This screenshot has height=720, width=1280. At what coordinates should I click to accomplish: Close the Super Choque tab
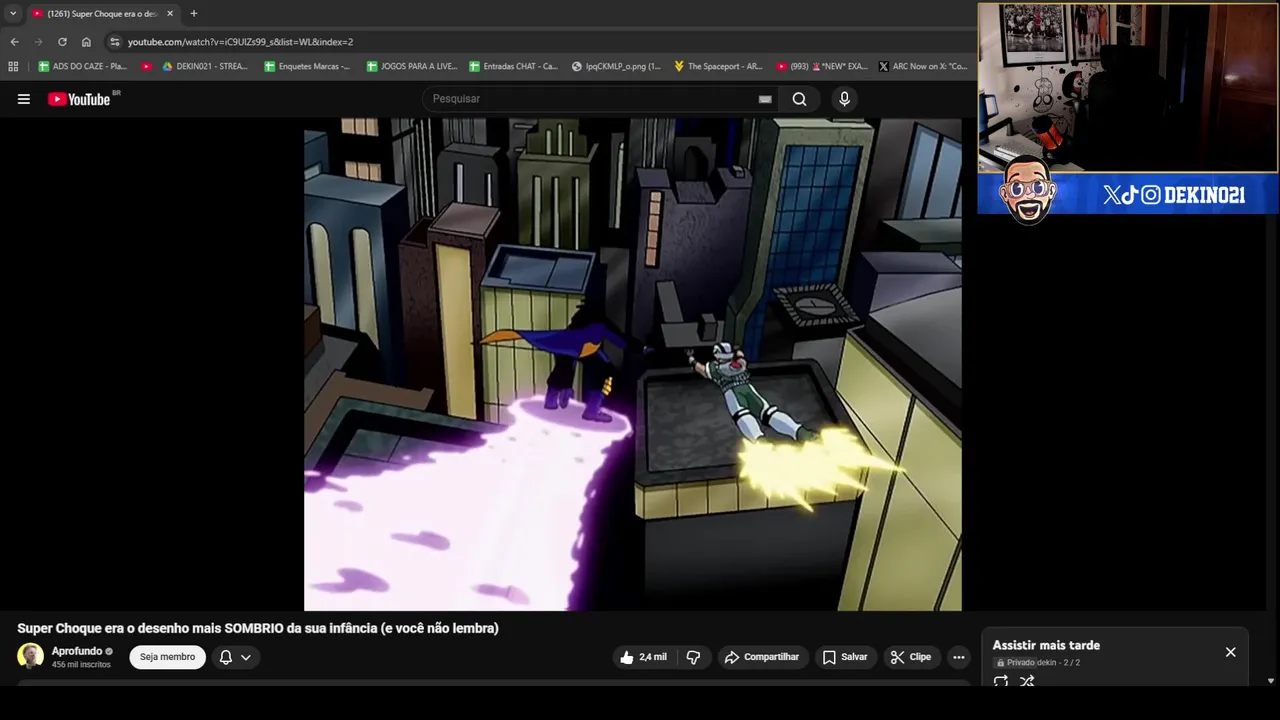(x=170, y=14)
